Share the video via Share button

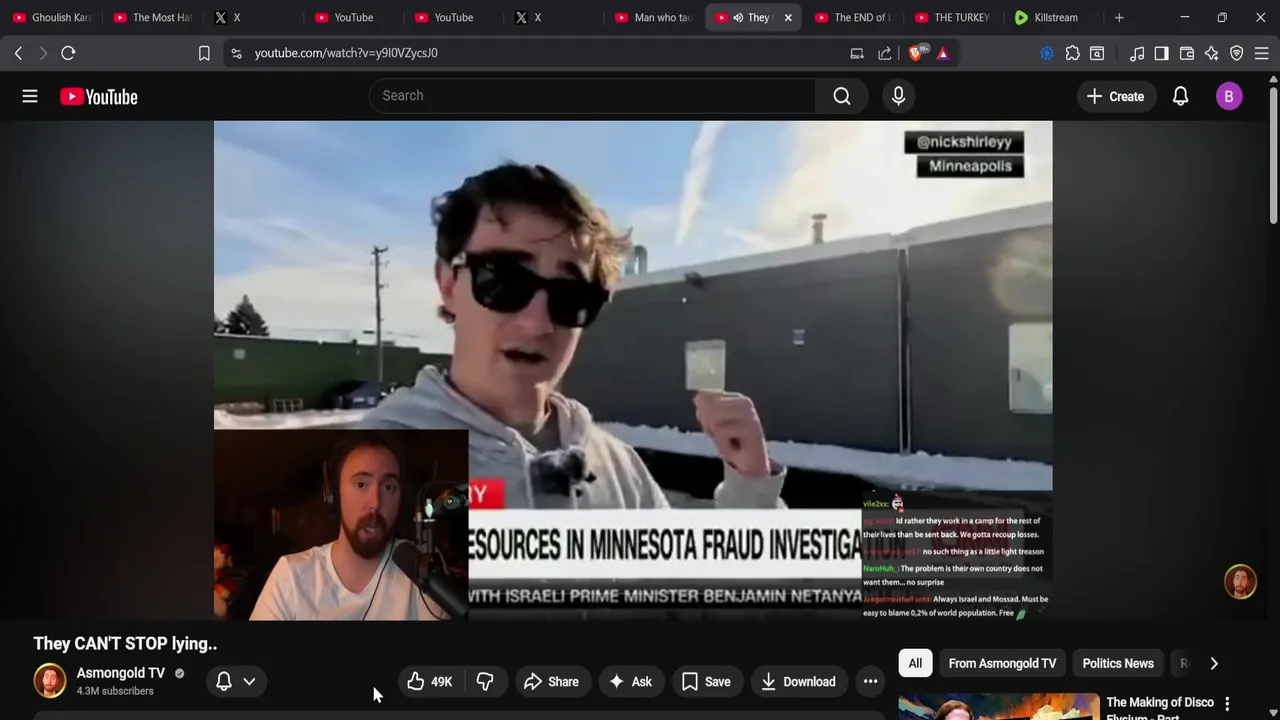click(x=551, y=682)
